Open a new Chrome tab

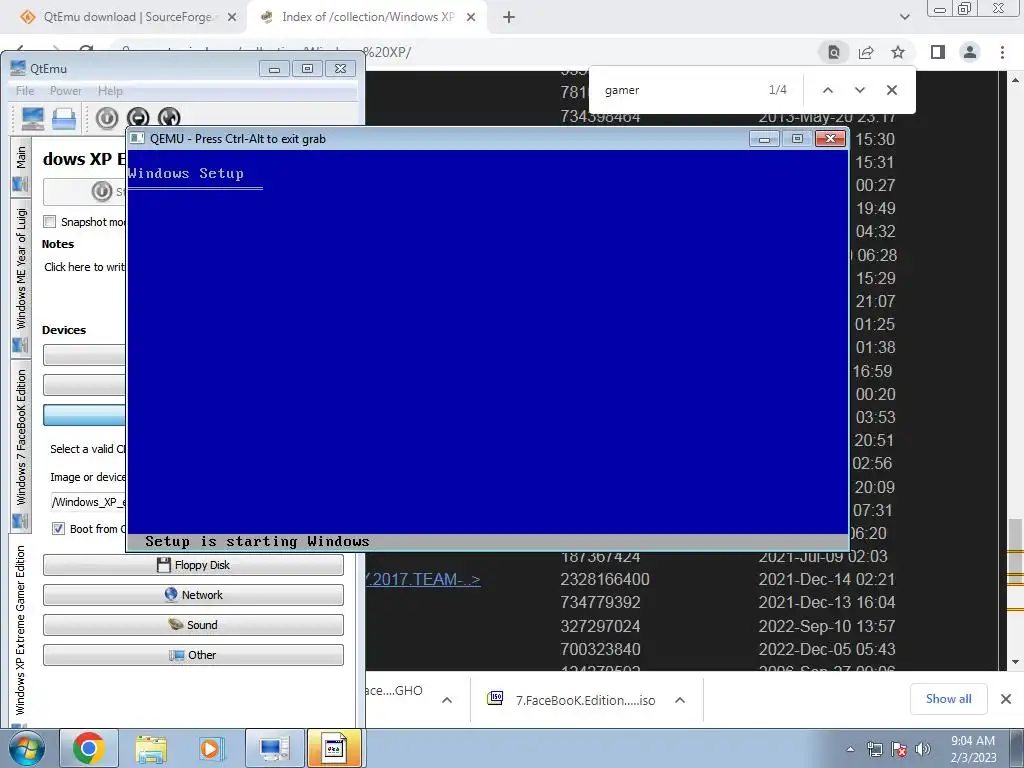click(x=509, y=18)
